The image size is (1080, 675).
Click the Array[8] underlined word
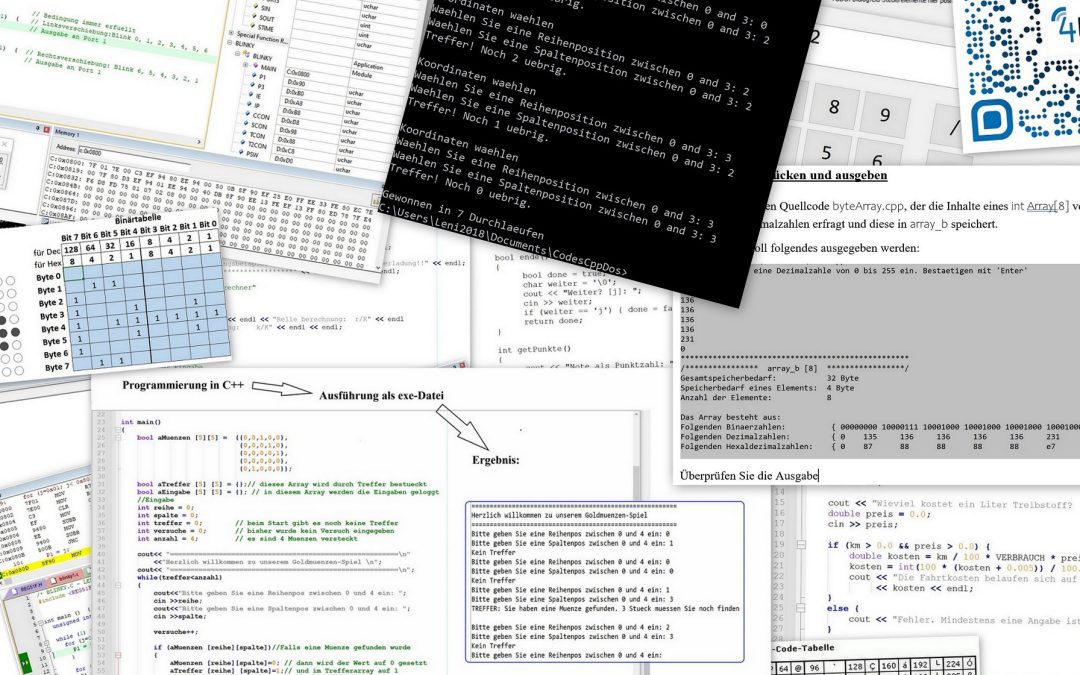tap(1048, 206)
